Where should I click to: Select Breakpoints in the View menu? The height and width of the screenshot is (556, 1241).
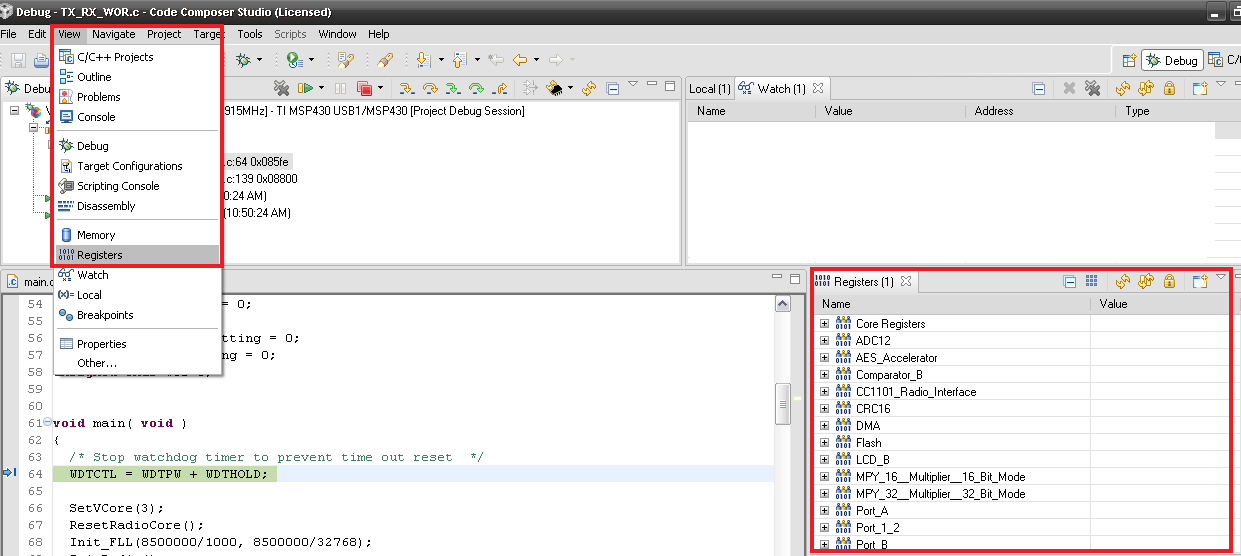click(104, 315)
